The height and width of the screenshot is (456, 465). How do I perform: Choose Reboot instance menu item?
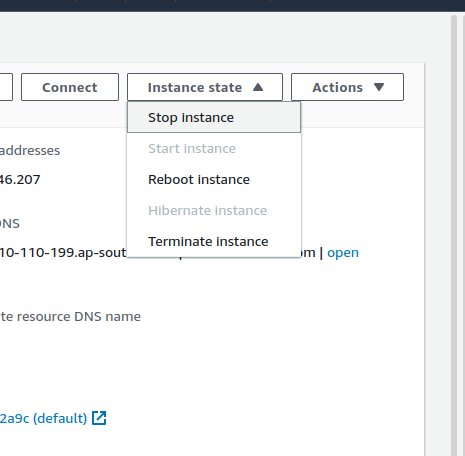click(x=214, y=180)
